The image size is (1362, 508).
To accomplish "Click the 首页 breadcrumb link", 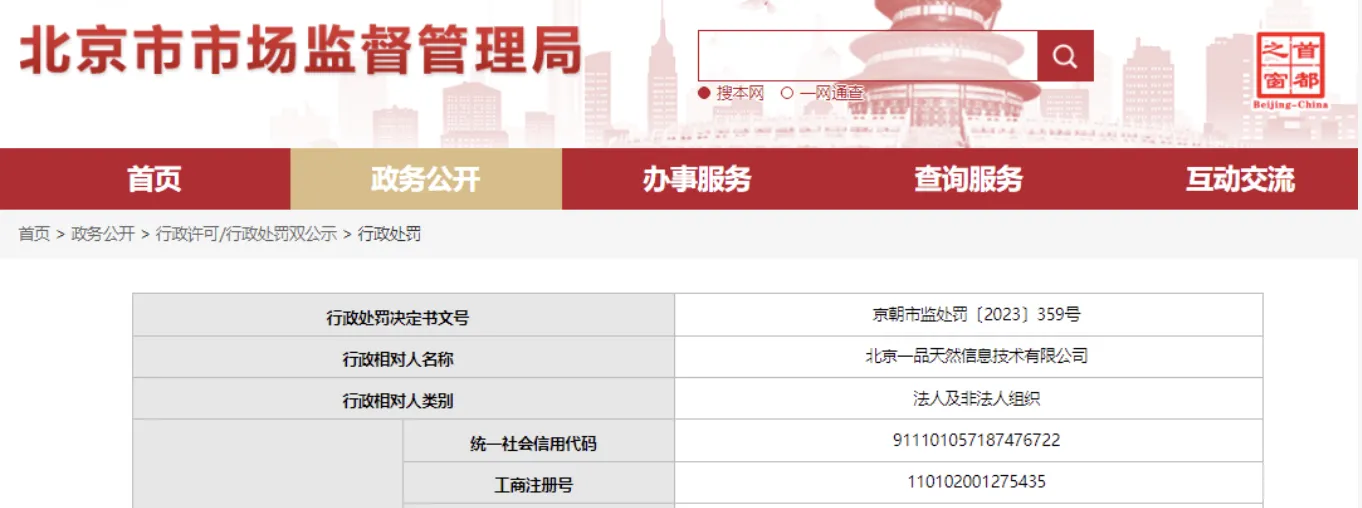I will (34, 234).
